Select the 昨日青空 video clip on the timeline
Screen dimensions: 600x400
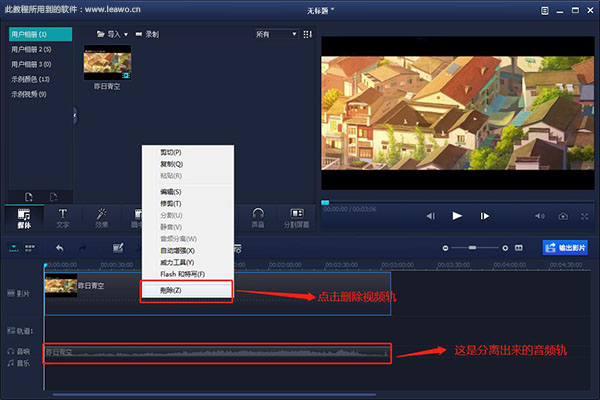click(217, 294)
